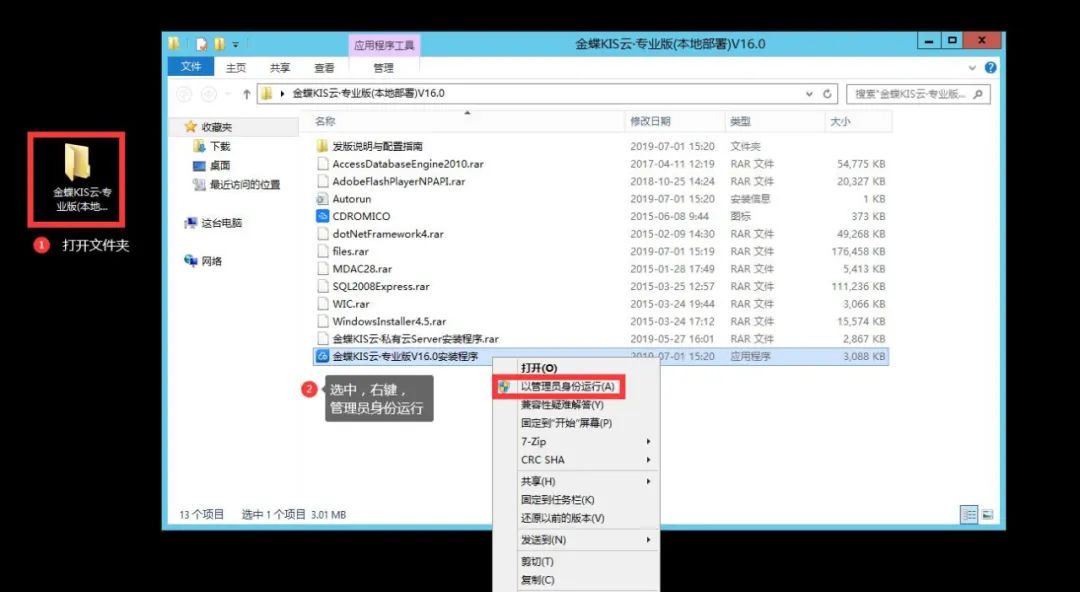The image size is (1080, 592).
Task: Click the 3,088 KB size cell
Action: point(864,356)
